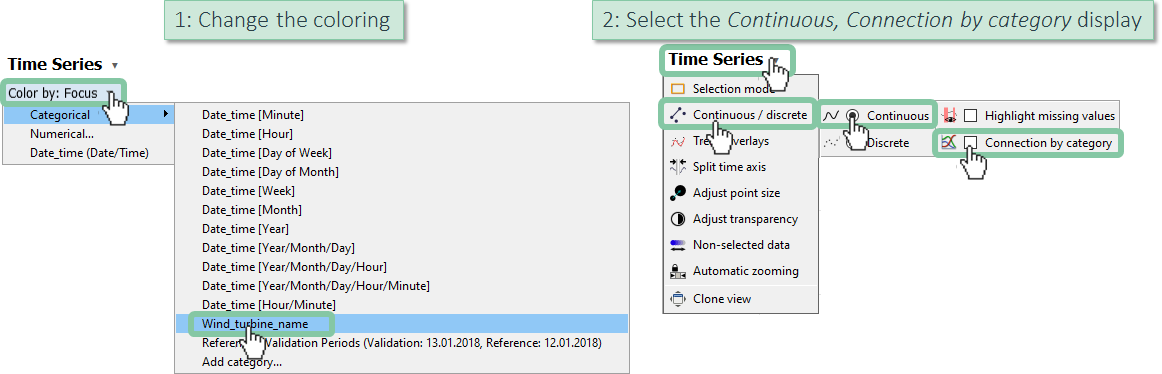Select the Continuous radio button
Viewport: 1162px width, 374px height.
pos(852,116)
